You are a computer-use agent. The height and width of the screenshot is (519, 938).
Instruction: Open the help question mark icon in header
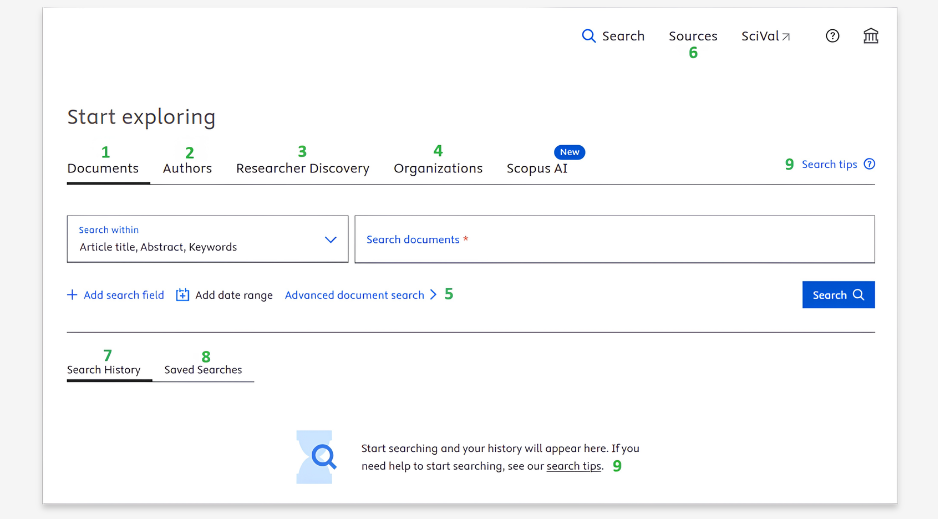tap(832, 36)
